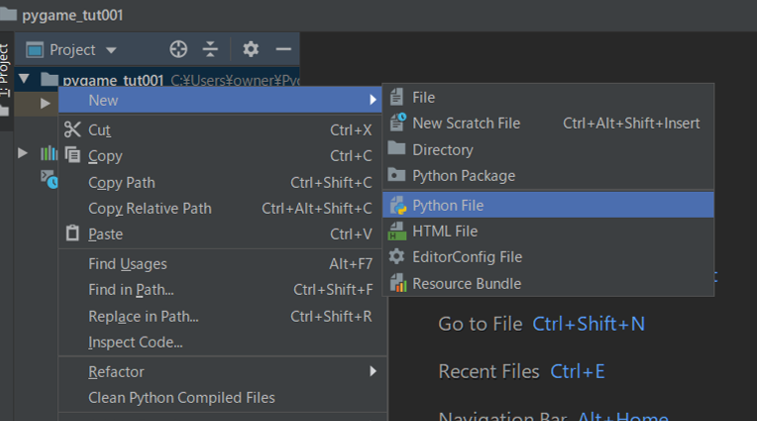Click the locate/select opened file crosshair icon
The height and width of the screenshot is (421, 757).
tap(178, 49)
